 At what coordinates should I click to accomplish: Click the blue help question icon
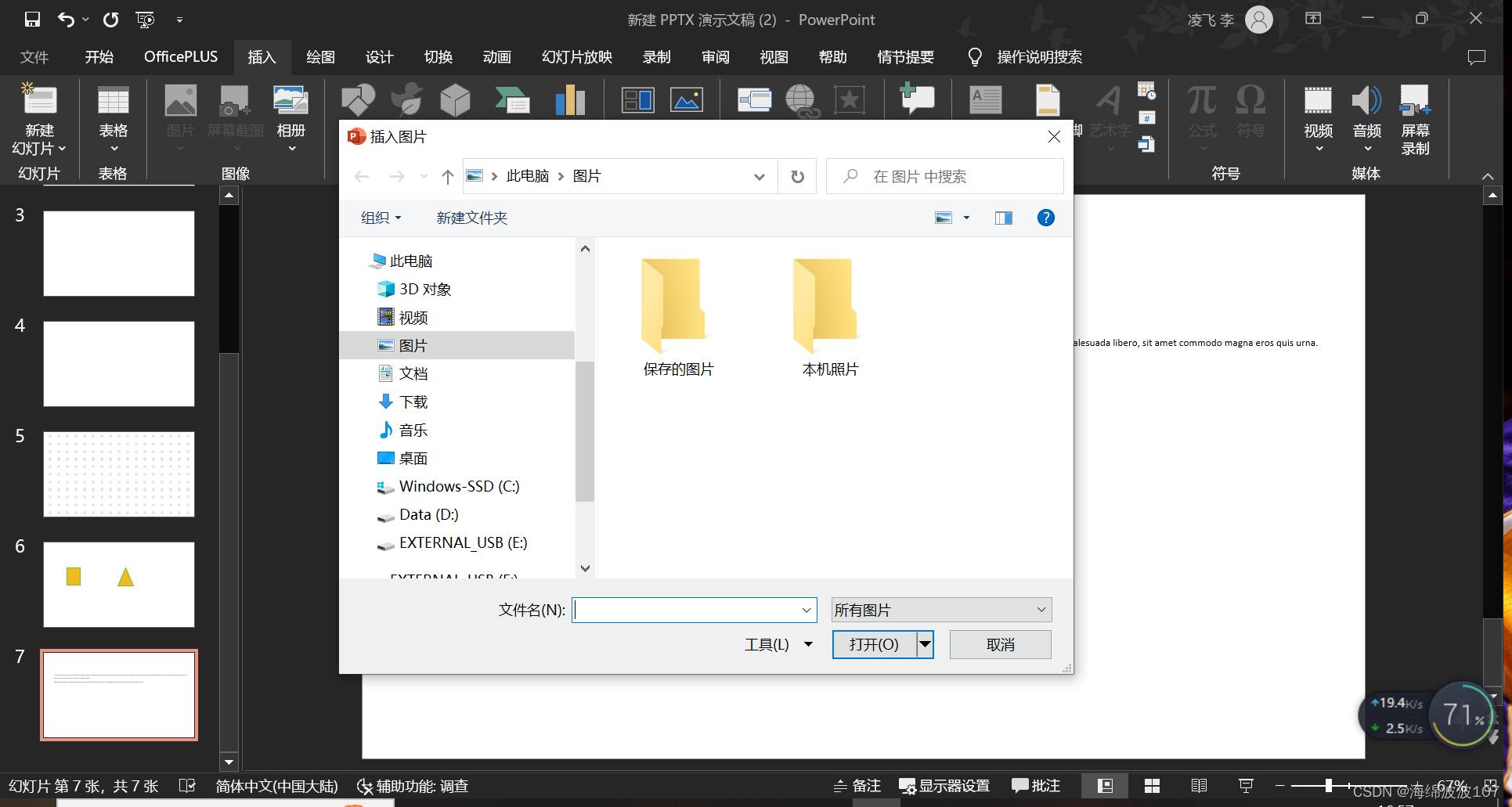1045,218
